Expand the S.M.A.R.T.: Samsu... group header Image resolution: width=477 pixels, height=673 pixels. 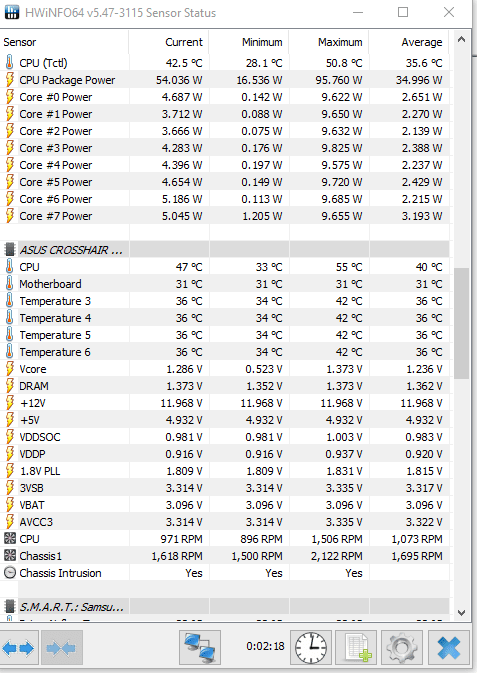[72, 607]
